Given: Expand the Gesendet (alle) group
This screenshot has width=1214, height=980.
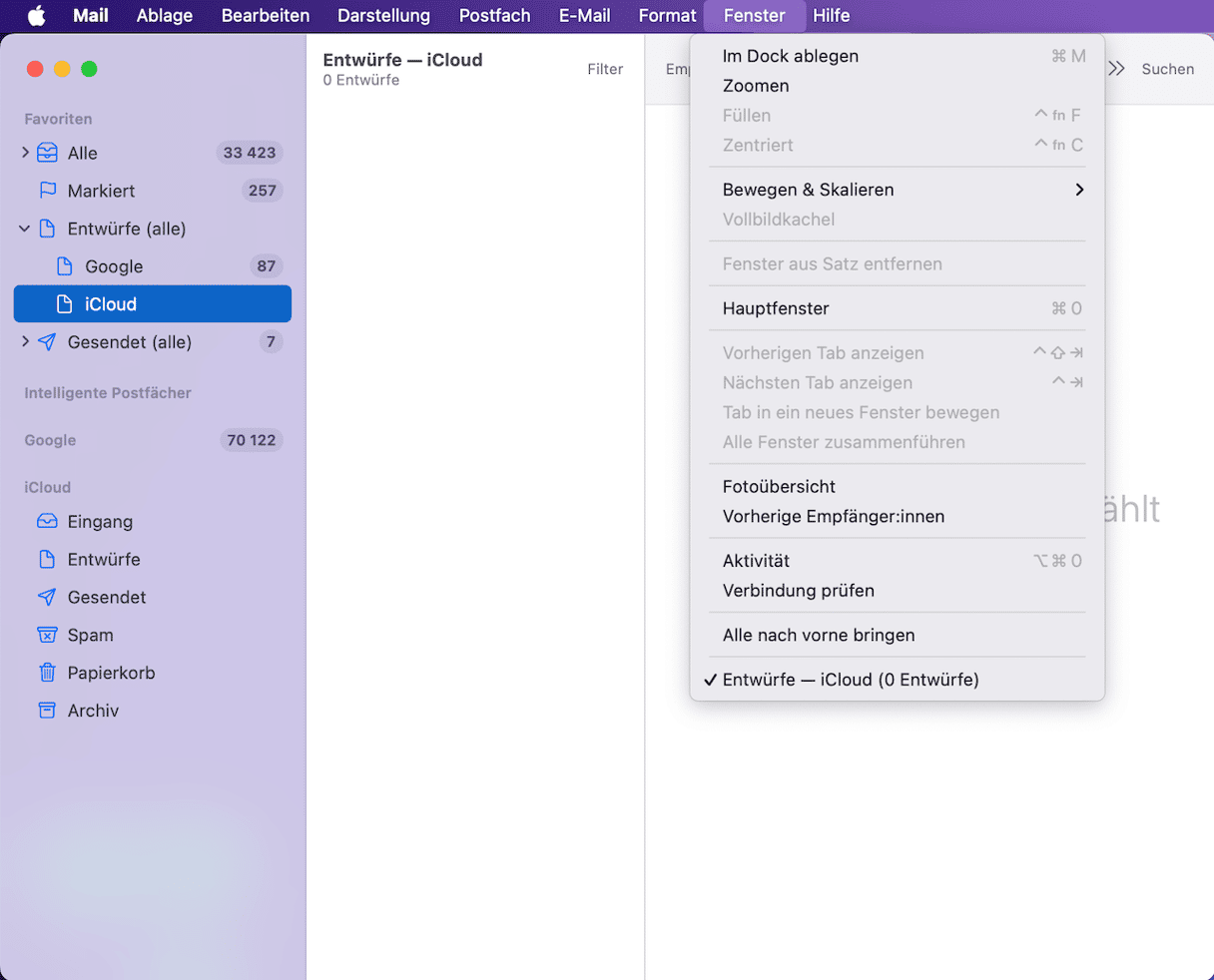Looking at the screenshot, I should [x=25, y=342].
